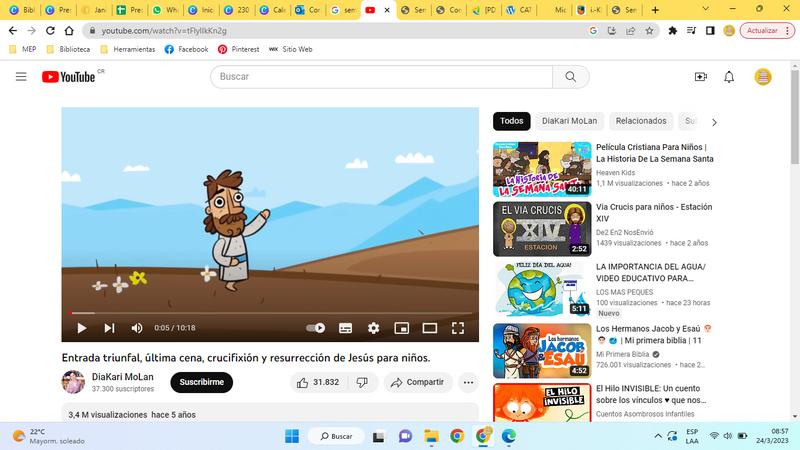The image size is (800, 450).
Task: Click the Buscar search field
Action: [x=381, y=77]
